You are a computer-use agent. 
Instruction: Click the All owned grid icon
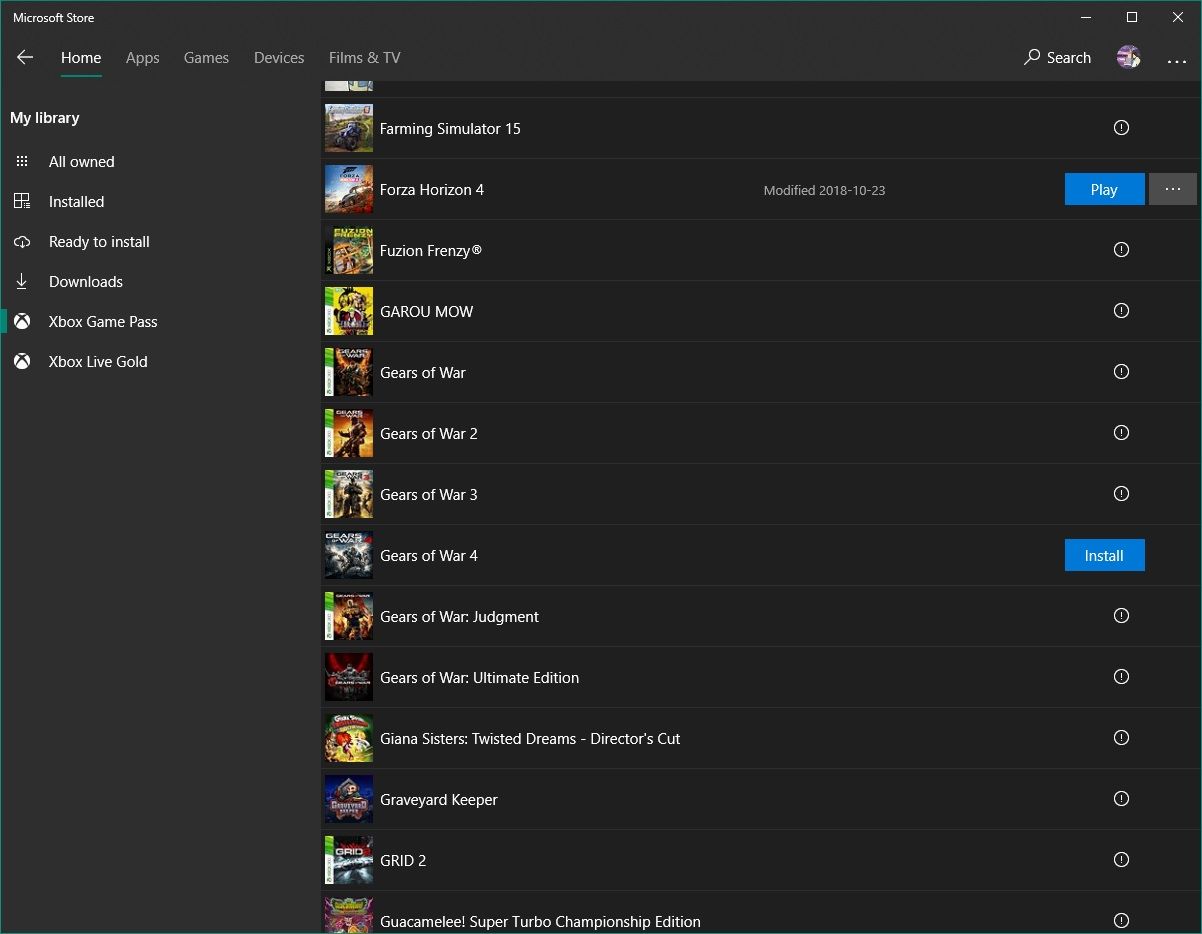coord(22,162)
